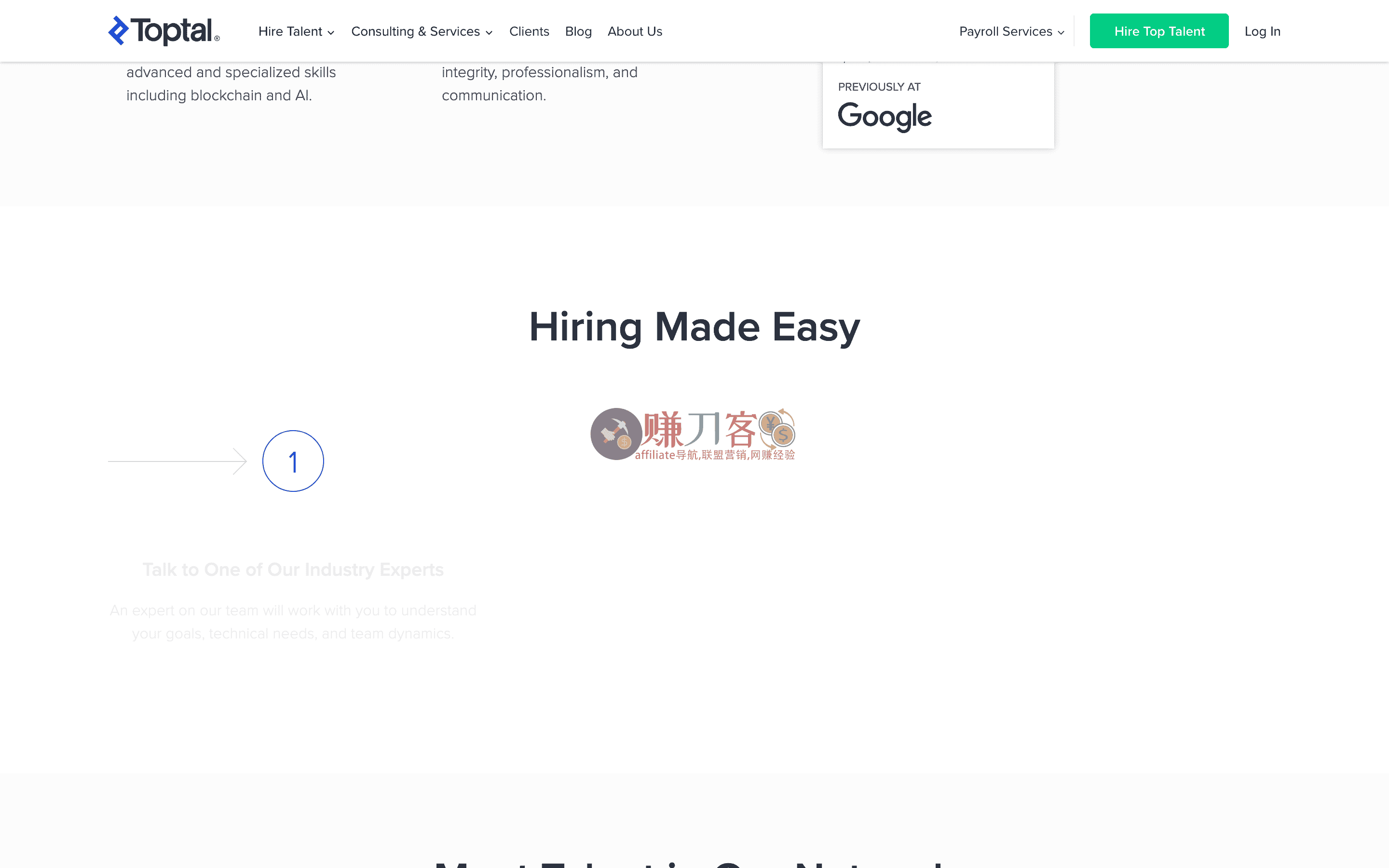Click the pickaxe coin watermark icon
1389x868 pixels.
coord(616,434)
